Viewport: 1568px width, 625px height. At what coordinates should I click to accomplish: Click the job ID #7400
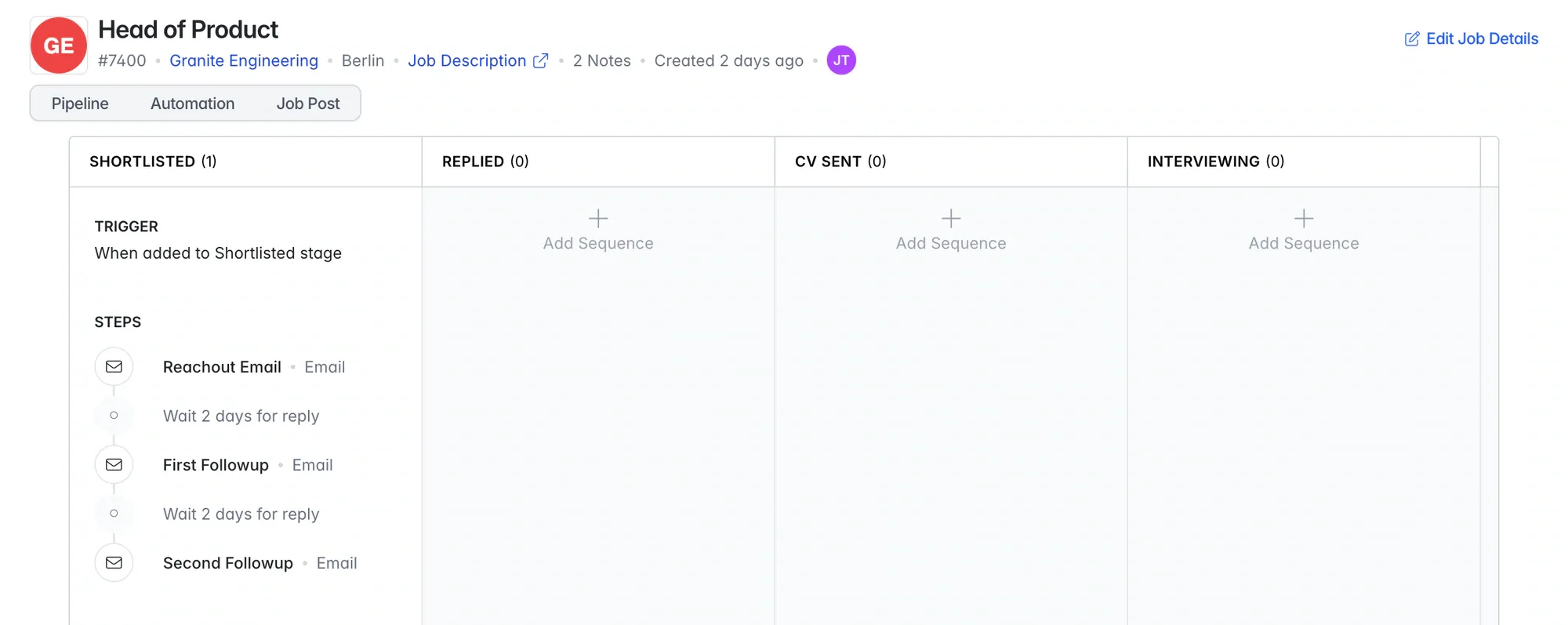[x=122, y=60]
